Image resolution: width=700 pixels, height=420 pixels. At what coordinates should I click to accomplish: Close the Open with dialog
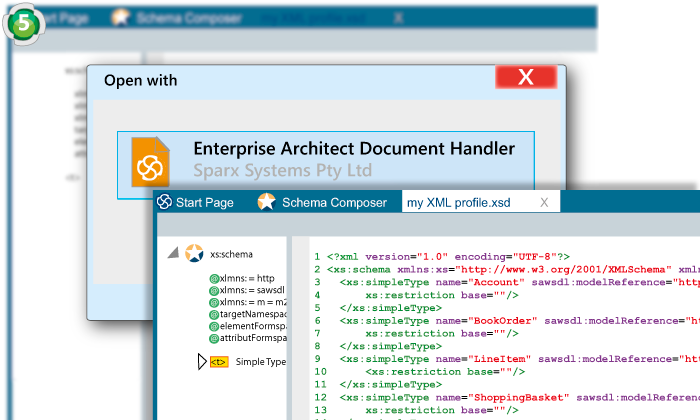[x=526, y=78]
